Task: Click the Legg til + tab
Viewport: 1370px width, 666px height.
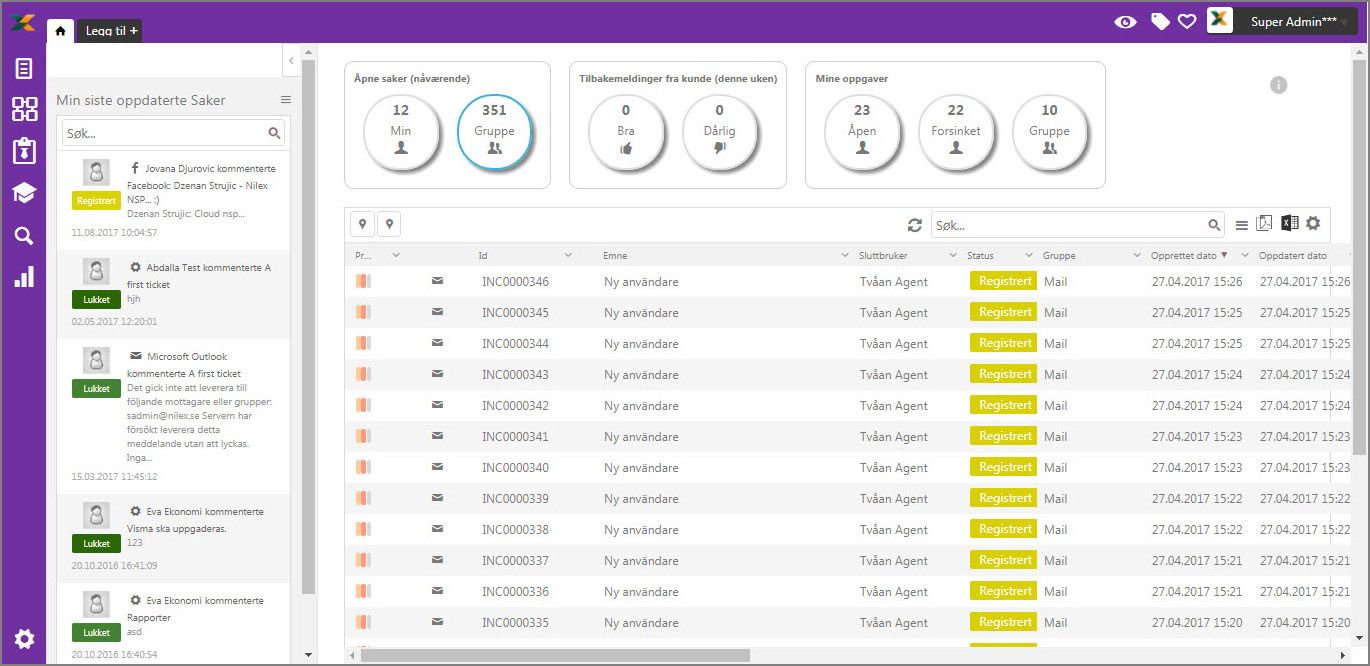Action: (x=110, y=31)
